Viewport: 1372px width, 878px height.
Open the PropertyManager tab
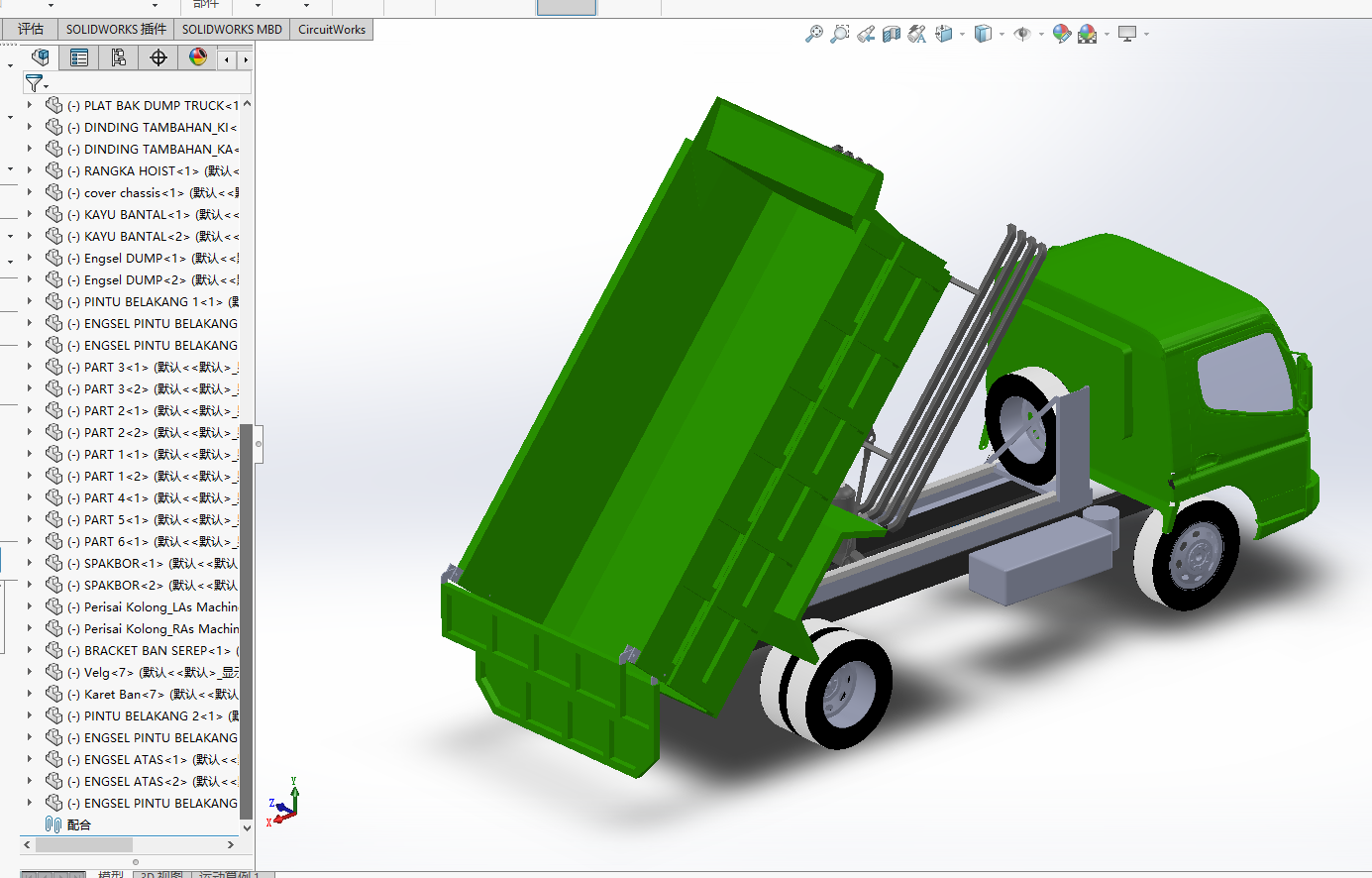click(x=79, y=57)
